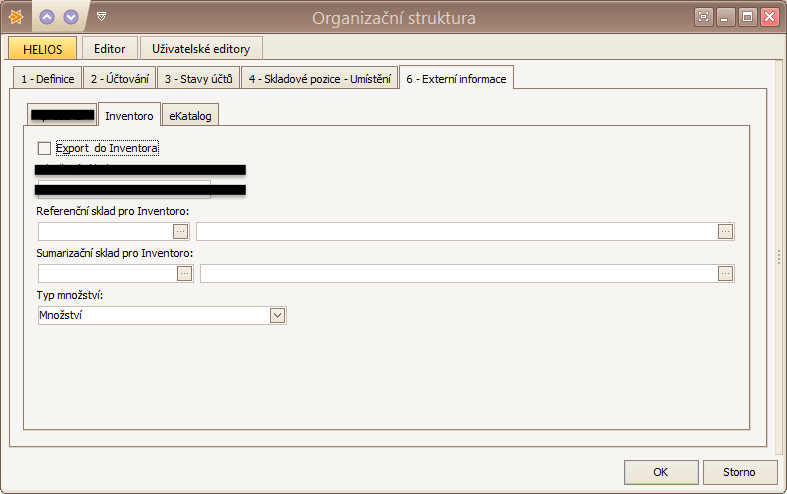The width and height of the screenshot is (787, 494).
Task: Click the print preview icon in title bar
Action: [705, 17]
